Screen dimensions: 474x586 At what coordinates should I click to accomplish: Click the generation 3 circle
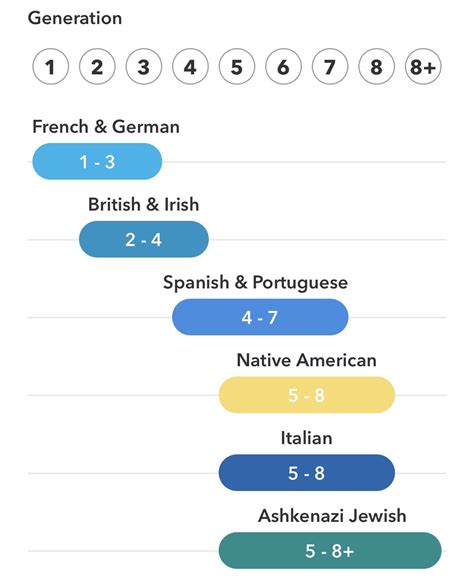click(144, 67)
